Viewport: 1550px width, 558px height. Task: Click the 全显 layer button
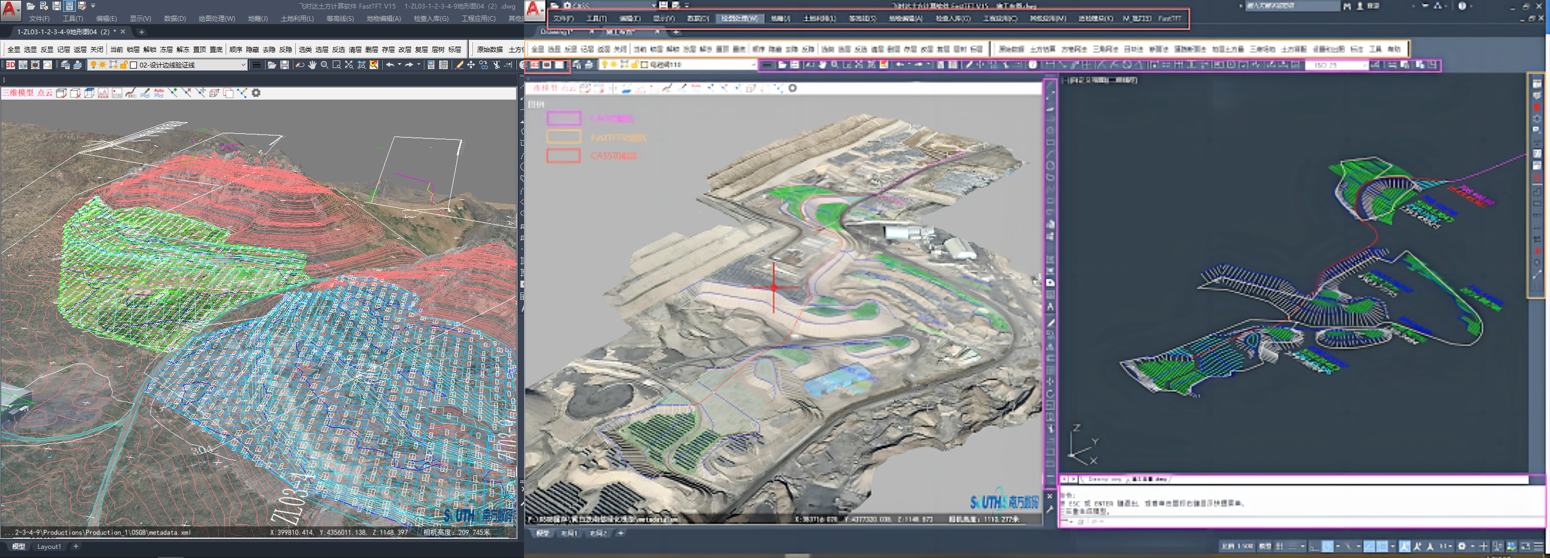(13, 49)
